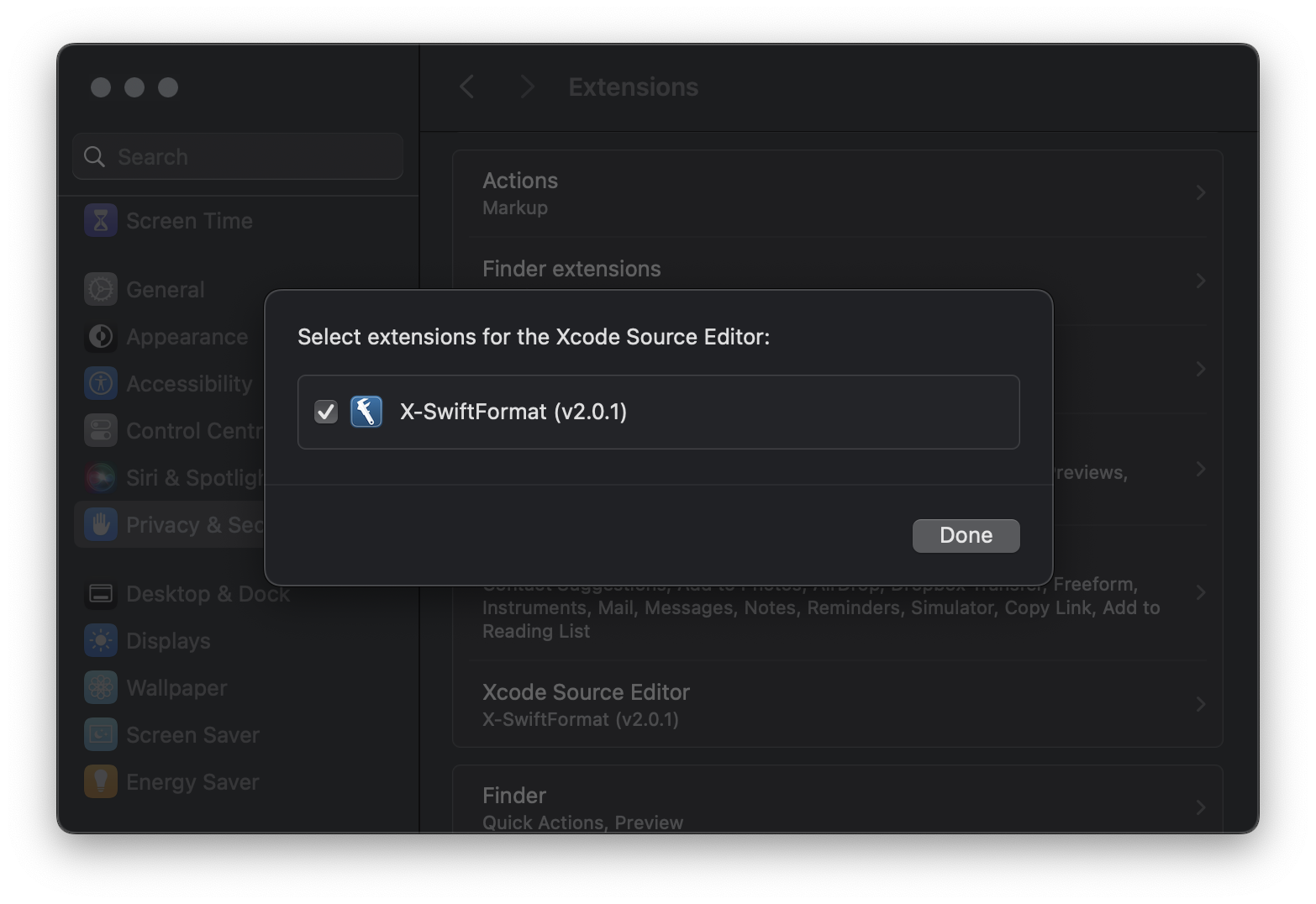Select Energy Saver in the sidebar
The width and height of the screenshot is (1316, 904).
tap(192, 782)
